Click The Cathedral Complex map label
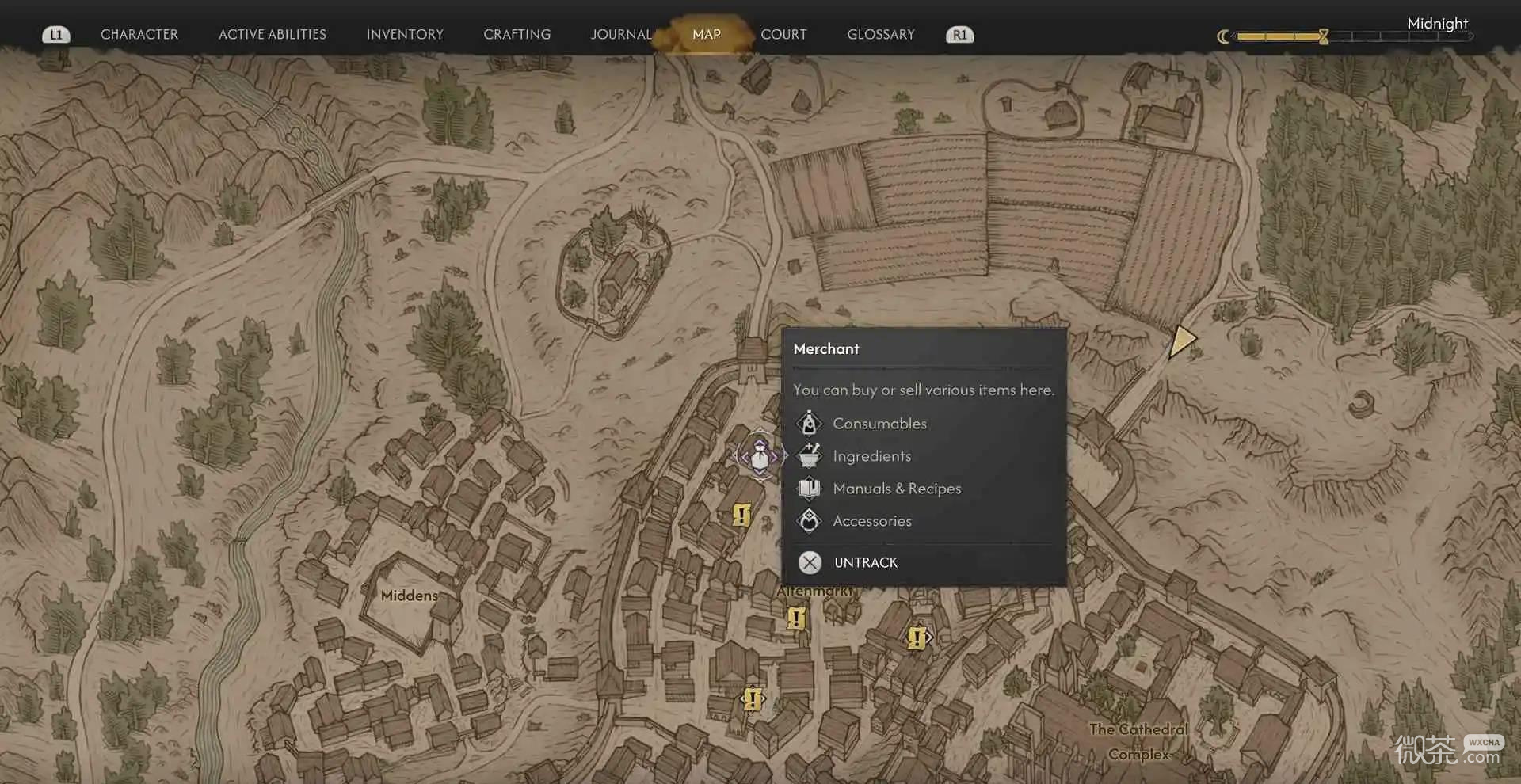This screenshot has width=1521, height=784. point(1138,741)
